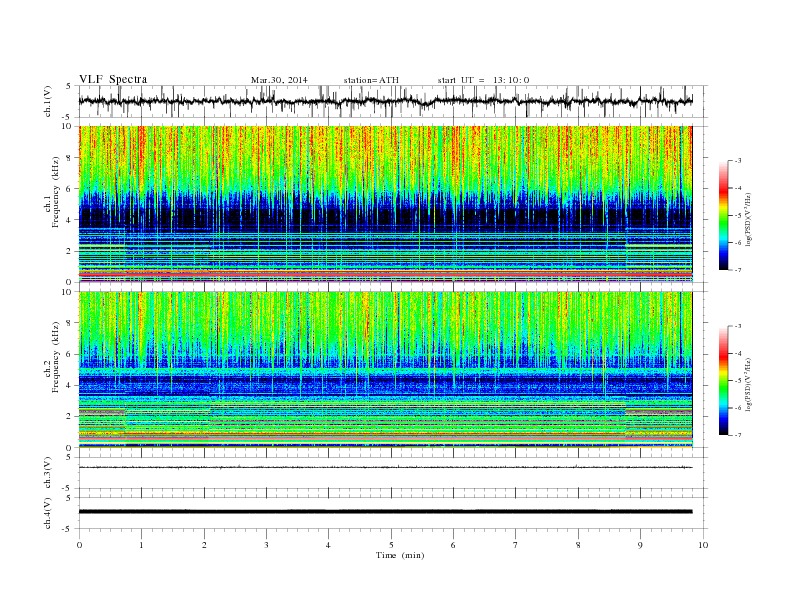
Task: Click the time axis tick label '10'
Action: 703,545
